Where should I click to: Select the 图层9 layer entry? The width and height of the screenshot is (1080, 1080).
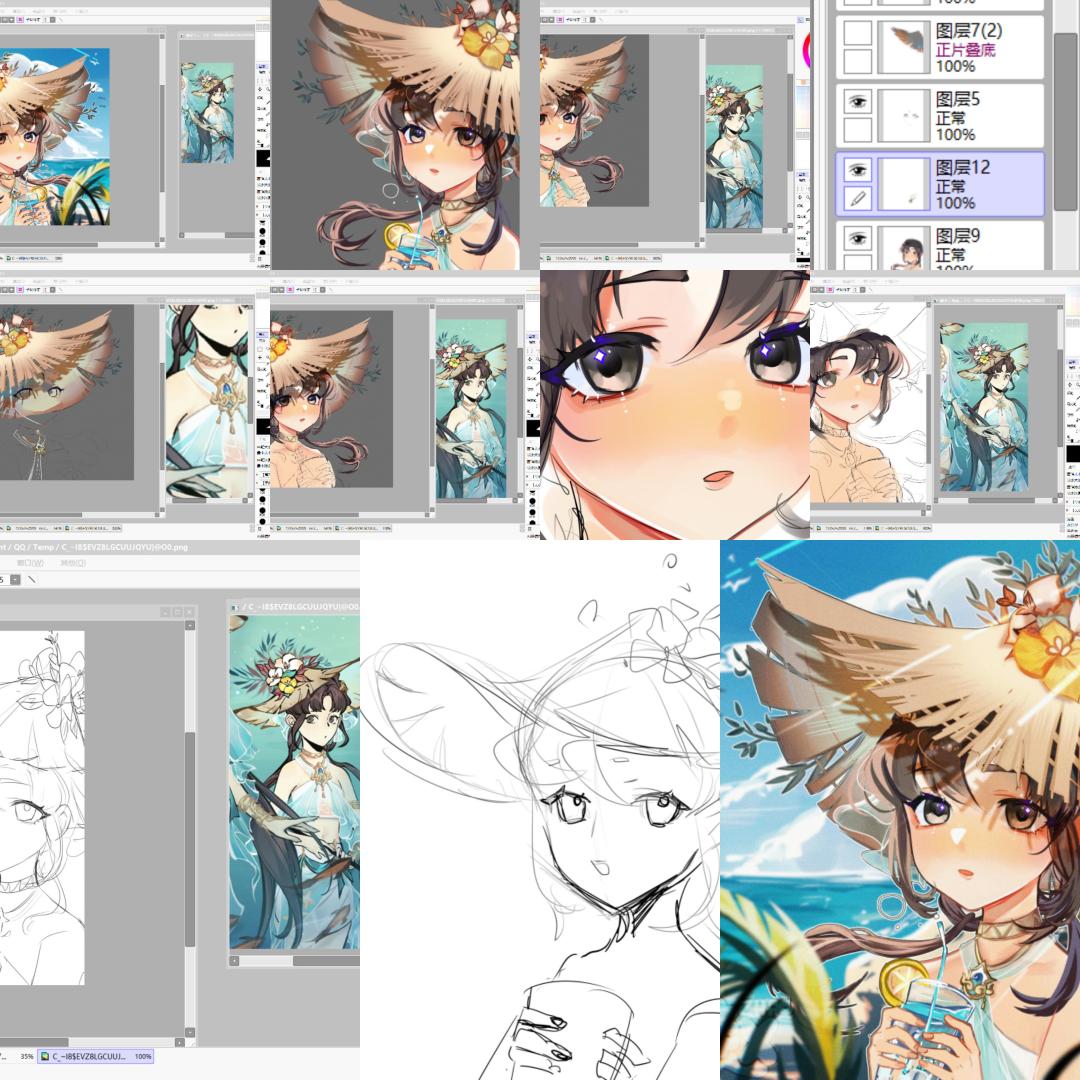click(x=939, y=247)
